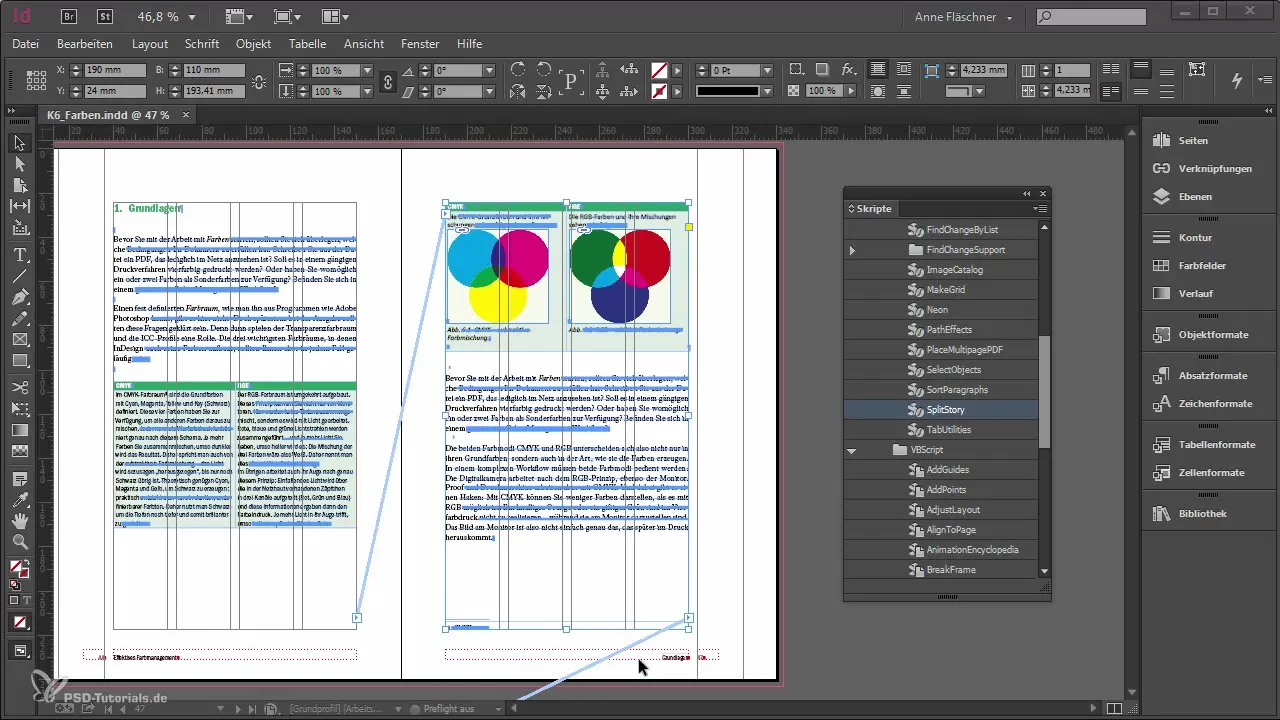Open the Kontur panel
The width and height of the screenshot is (1280, 720).
click(x=1195, y=238)
